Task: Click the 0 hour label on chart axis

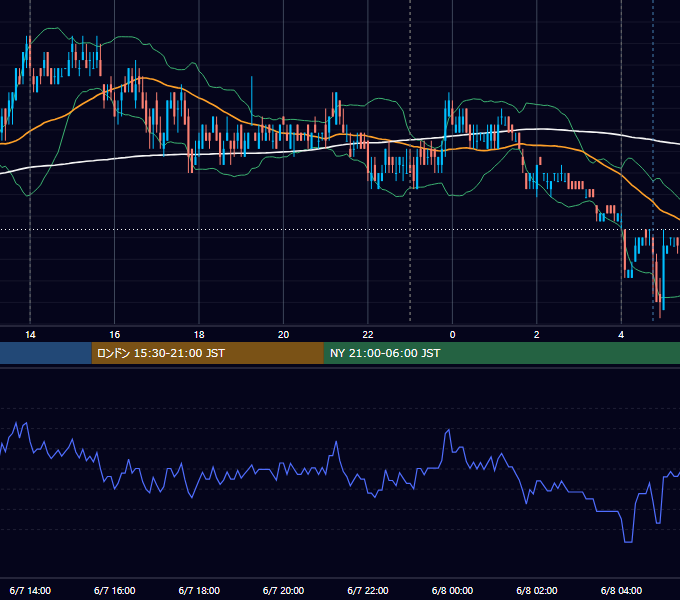Action: pos(452,335)
